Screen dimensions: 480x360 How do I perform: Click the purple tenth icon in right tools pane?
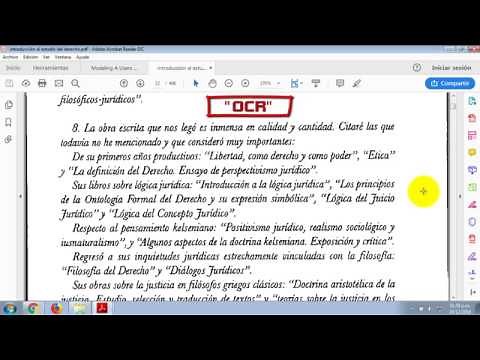coord(472,257)
